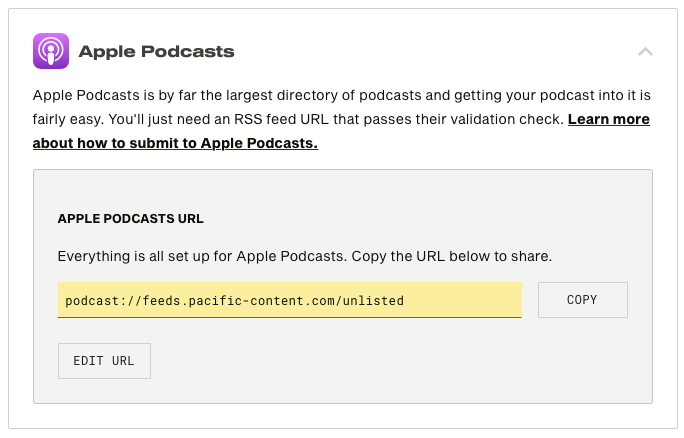Click the podcast feed URL field
This screenshot has height=438, width=684.
pos(289,300)
